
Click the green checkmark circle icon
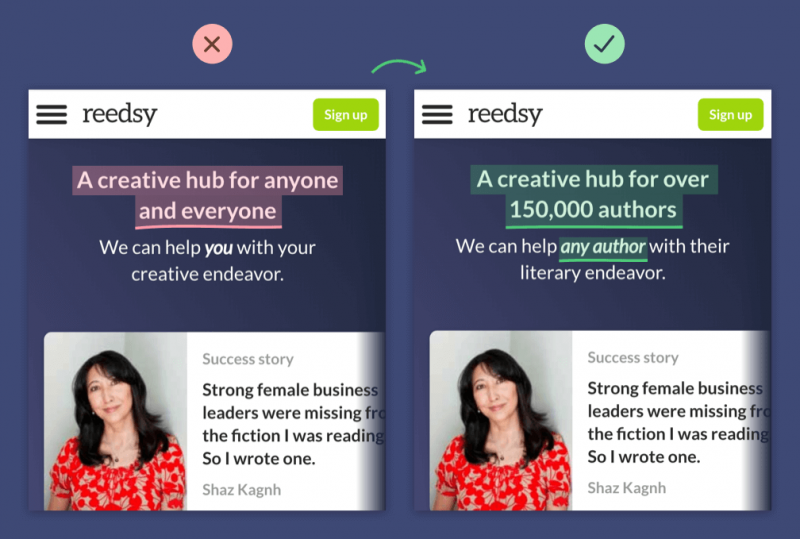point(605,44)
